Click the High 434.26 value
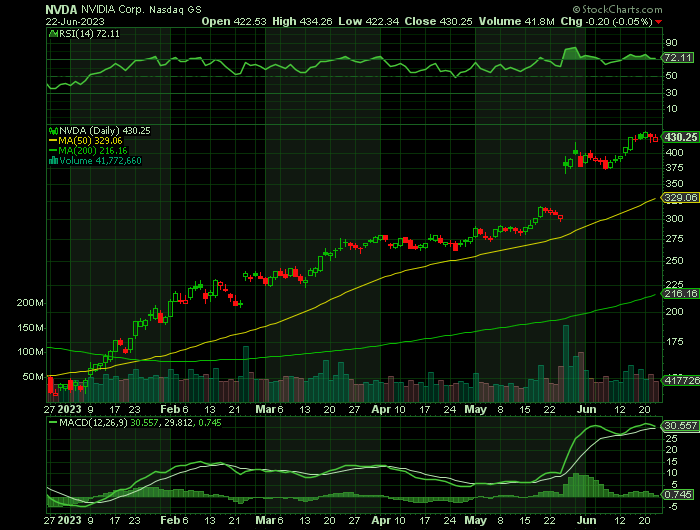The width and height of the screenshot is (700, 530). tap(302, 21)
